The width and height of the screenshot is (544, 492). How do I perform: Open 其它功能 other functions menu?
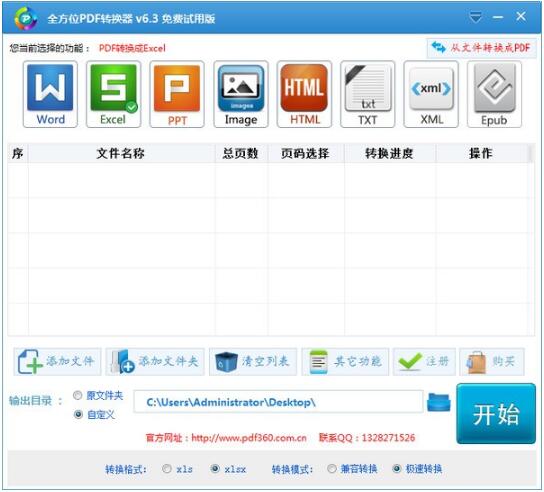(x=345, y=362)
